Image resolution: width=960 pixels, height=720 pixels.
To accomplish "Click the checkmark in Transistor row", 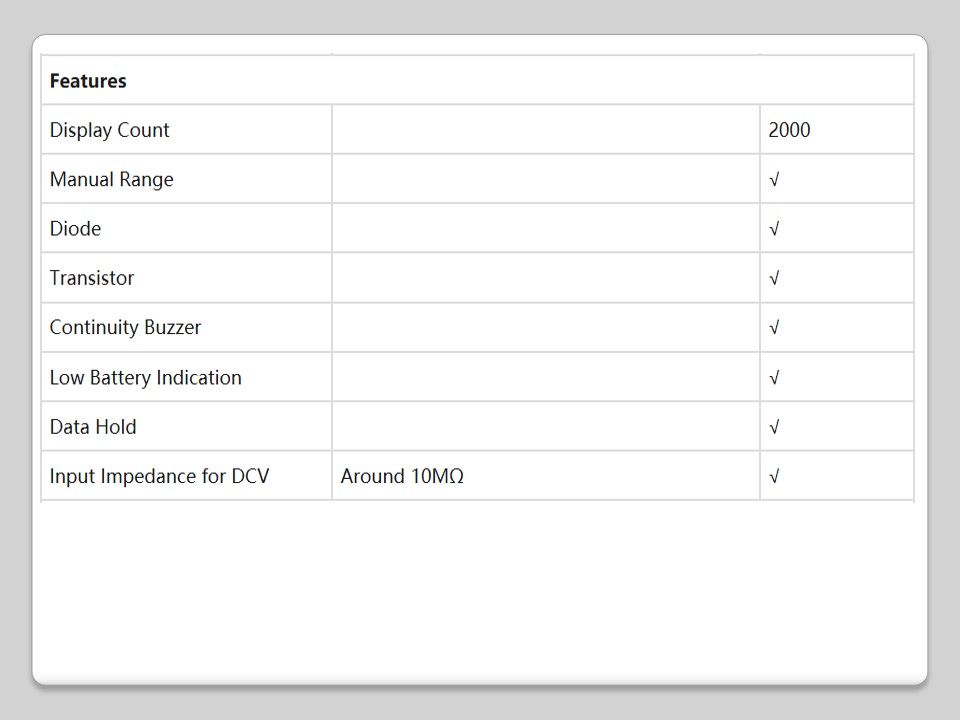I will click(774, 278).
